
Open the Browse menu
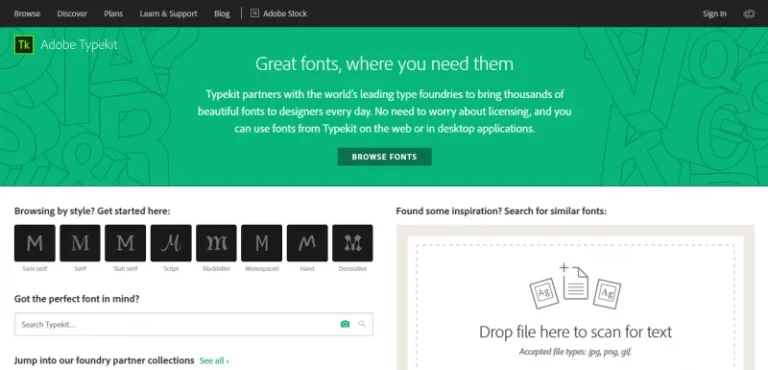[27, 14]
